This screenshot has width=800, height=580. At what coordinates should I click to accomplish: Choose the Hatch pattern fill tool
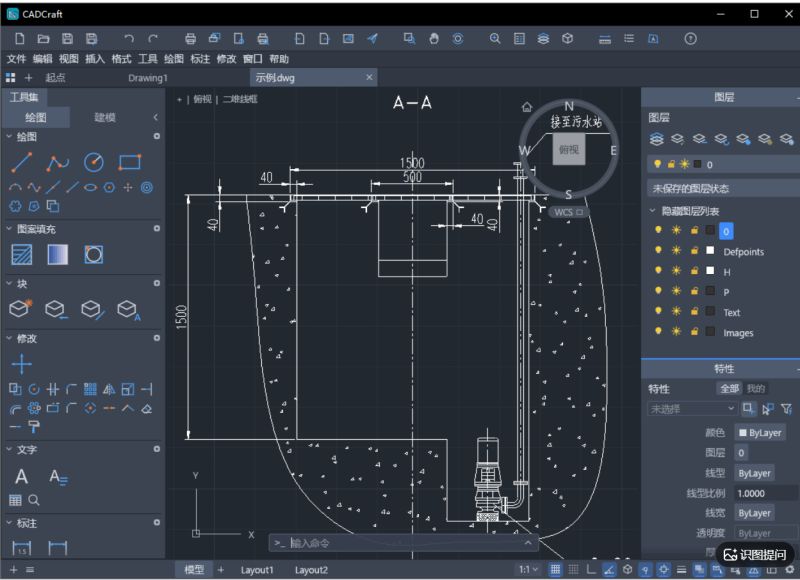pos(21,255)
